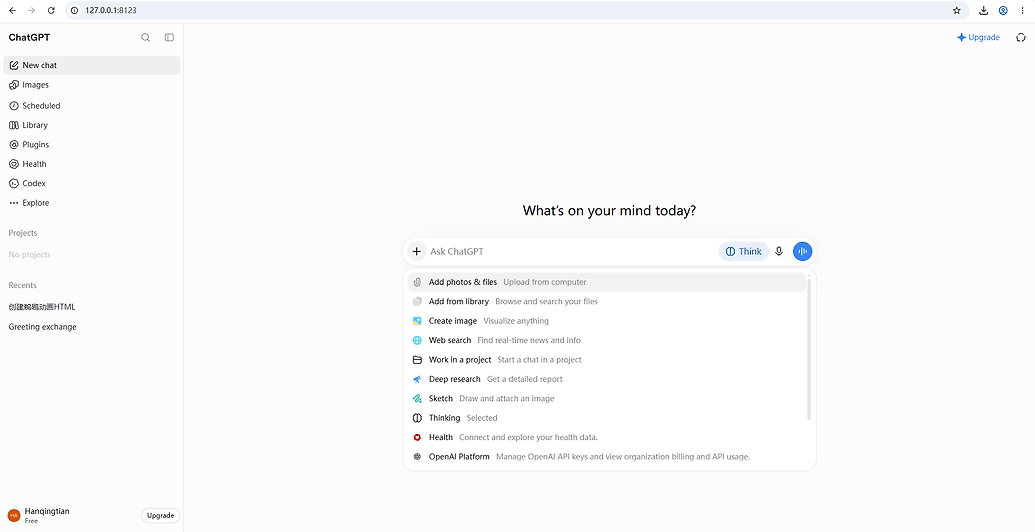Open Plugins in the sidebar
Screen dimensions: 1035x532
(91, 145)
